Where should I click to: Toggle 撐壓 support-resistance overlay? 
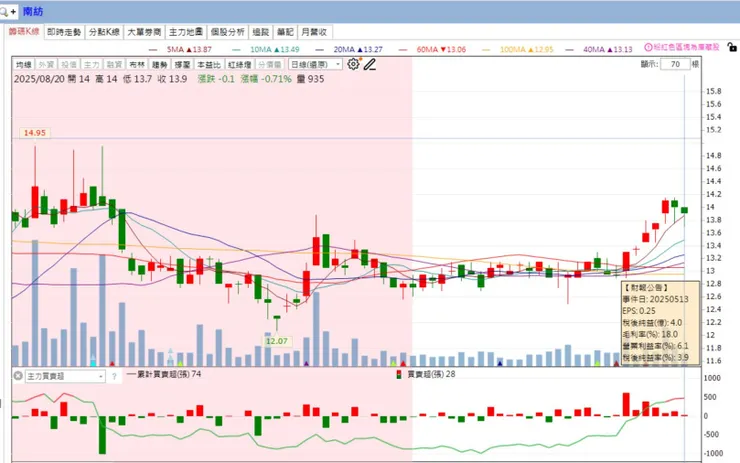(x=182, y=65)
